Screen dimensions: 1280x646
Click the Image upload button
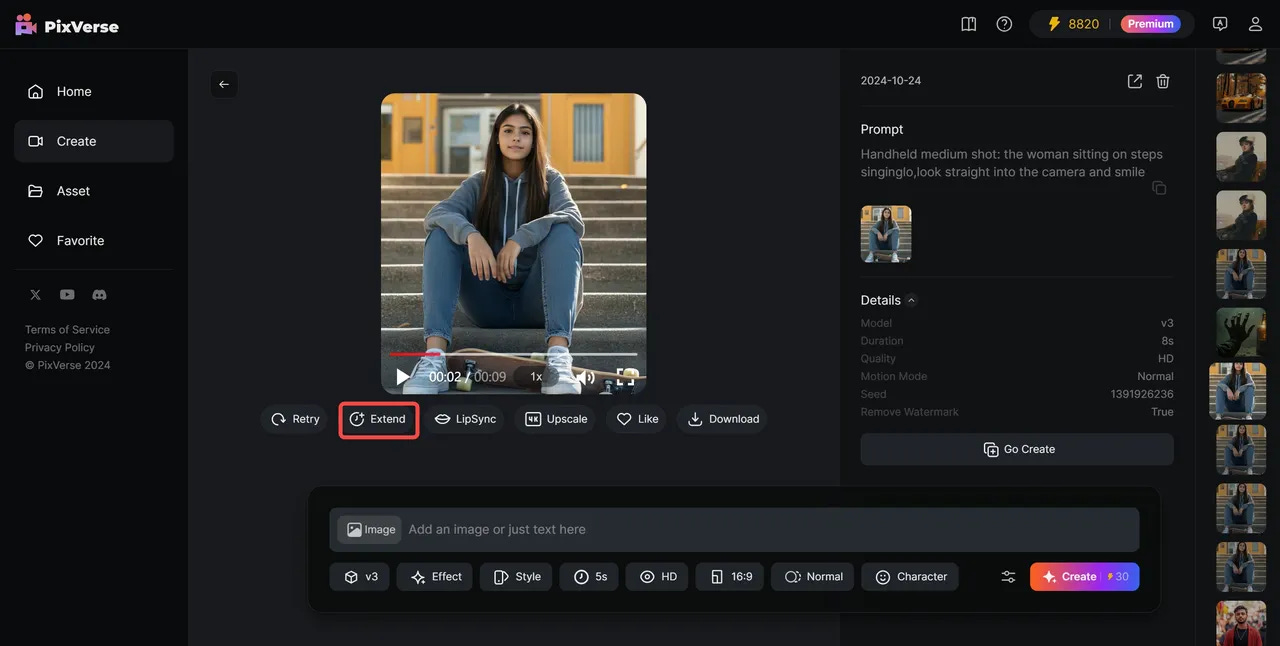click(369, 529)
